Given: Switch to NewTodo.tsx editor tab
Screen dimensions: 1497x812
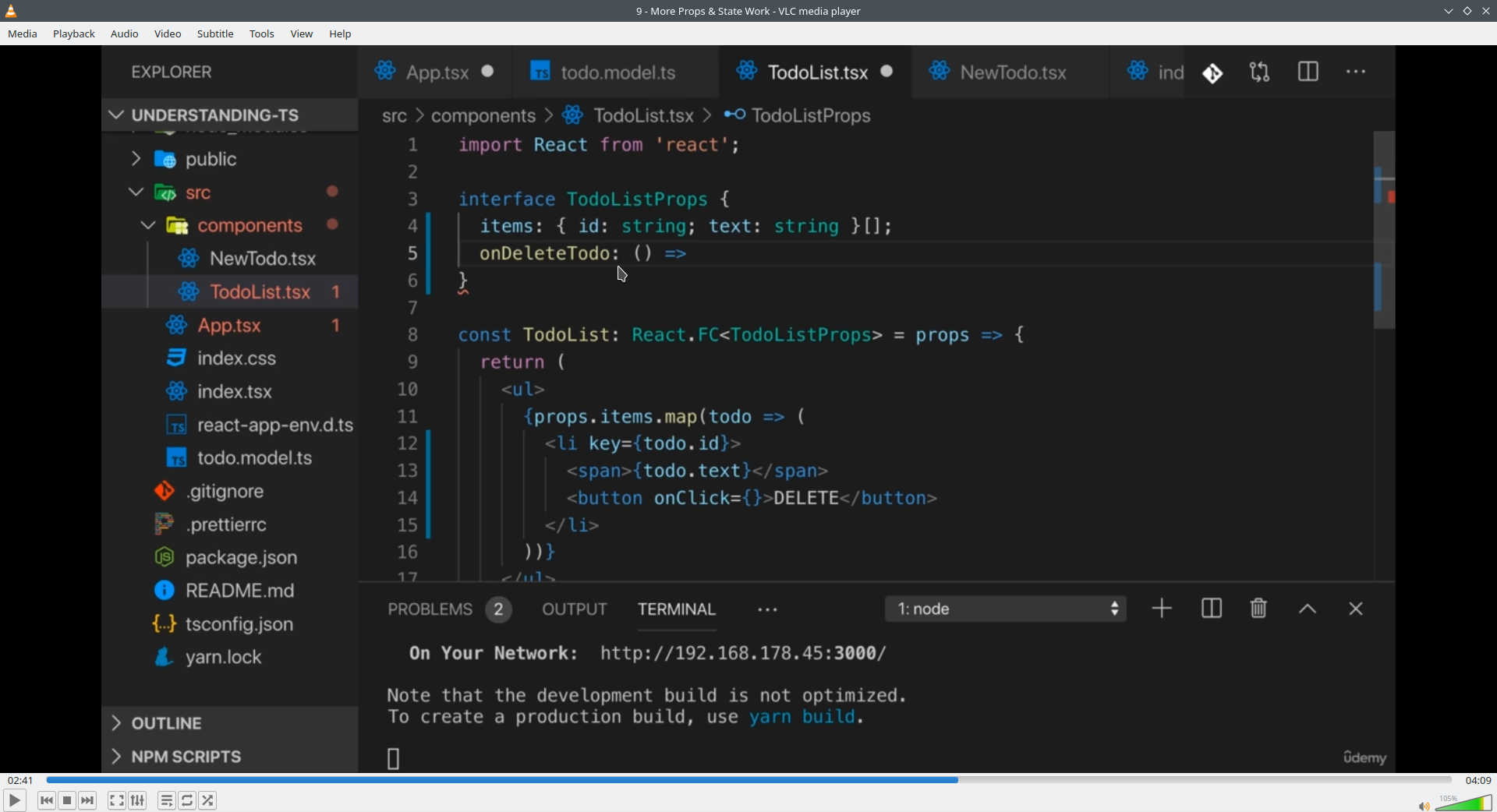Looking at the screenshot, I should pyautogui.click(x=1010, y=72).
